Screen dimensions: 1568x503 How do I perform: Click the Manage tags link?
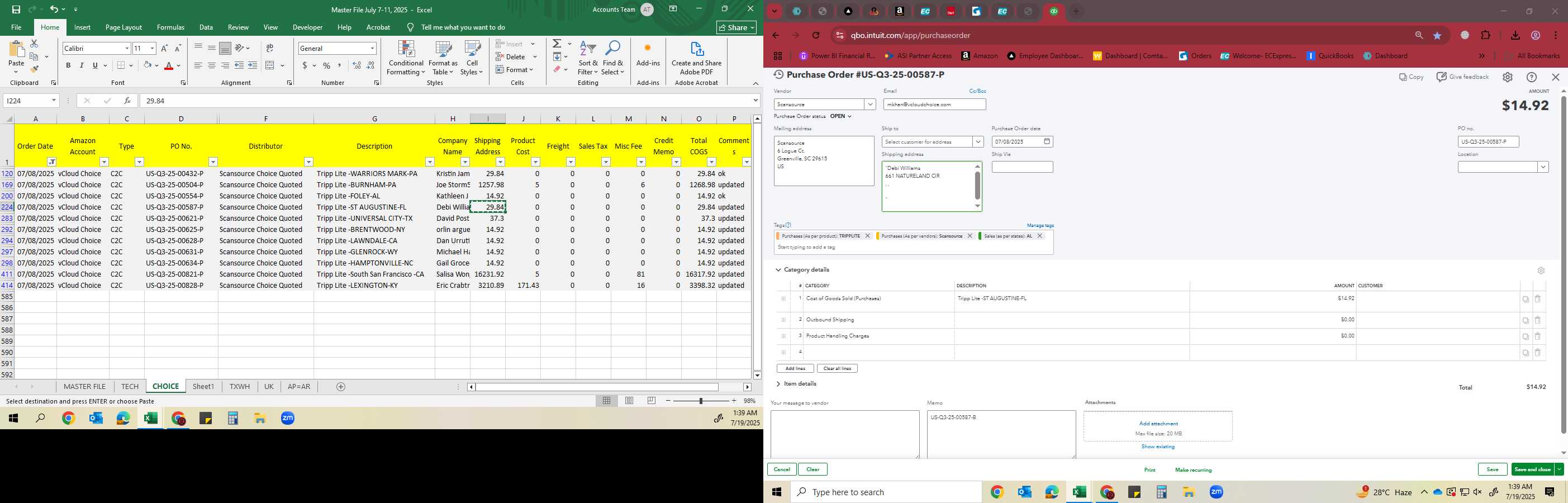pyautogui.click(x=1040, y=225)
